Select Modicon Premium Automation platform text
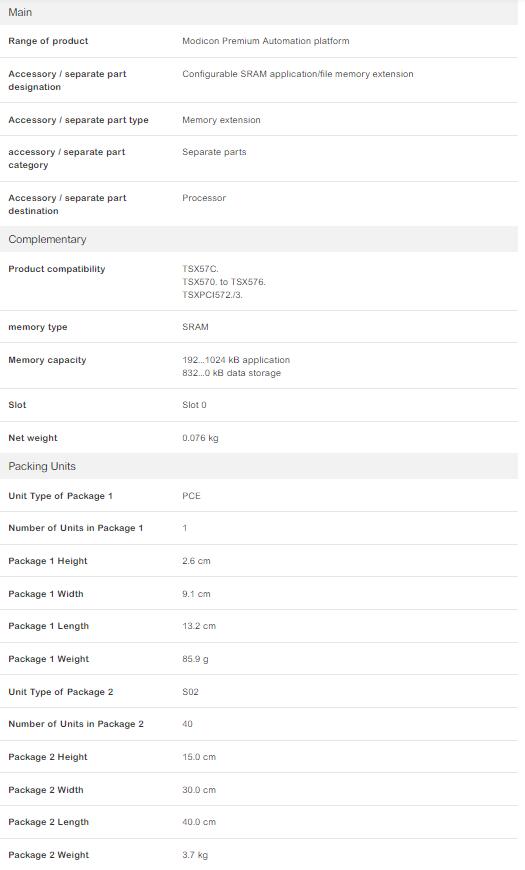The height and width of the screenshot is (870, 525). [266, 41]
